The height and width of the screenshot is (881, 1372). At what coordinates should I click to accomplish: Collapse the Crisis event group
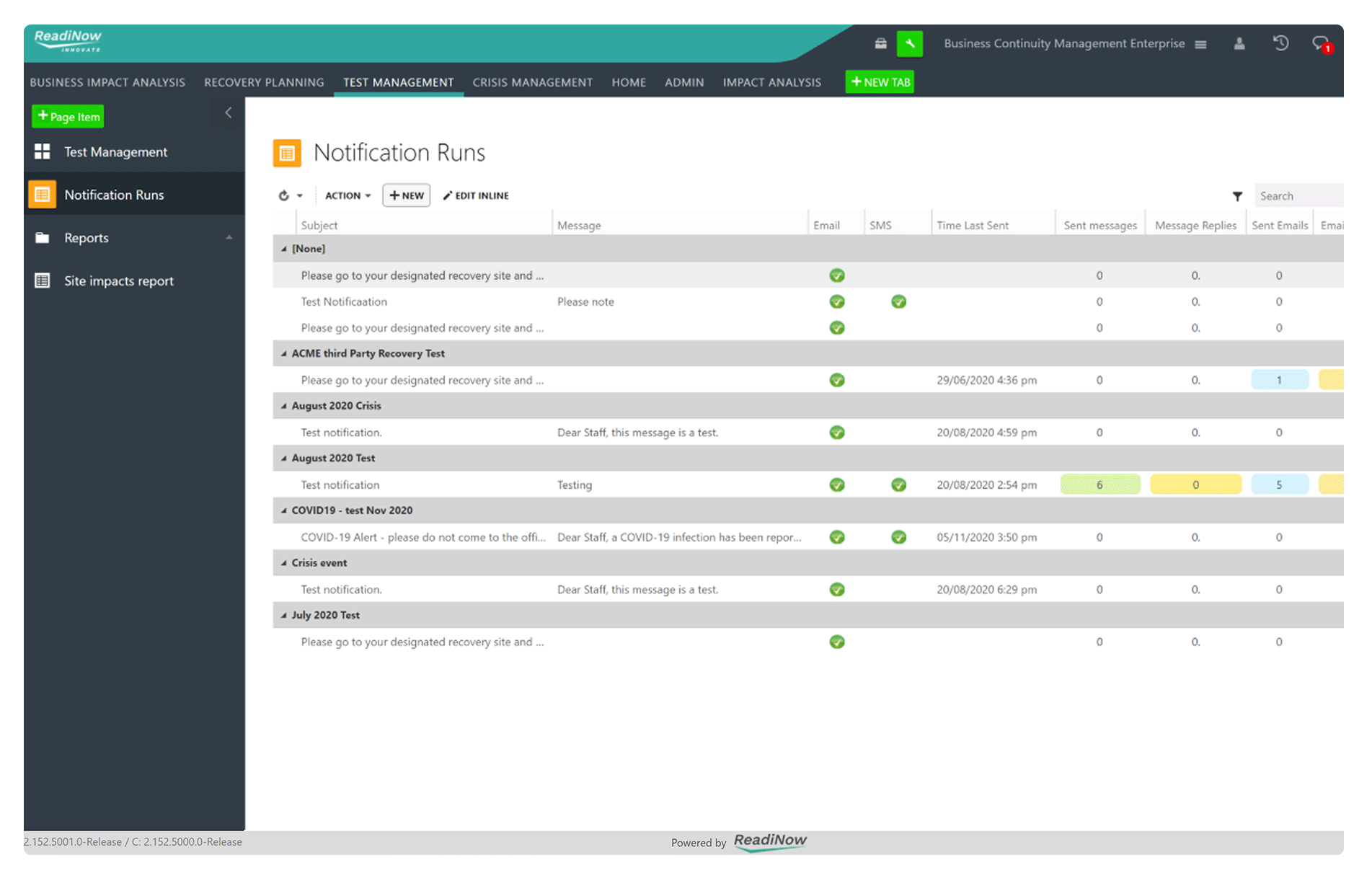283,563
